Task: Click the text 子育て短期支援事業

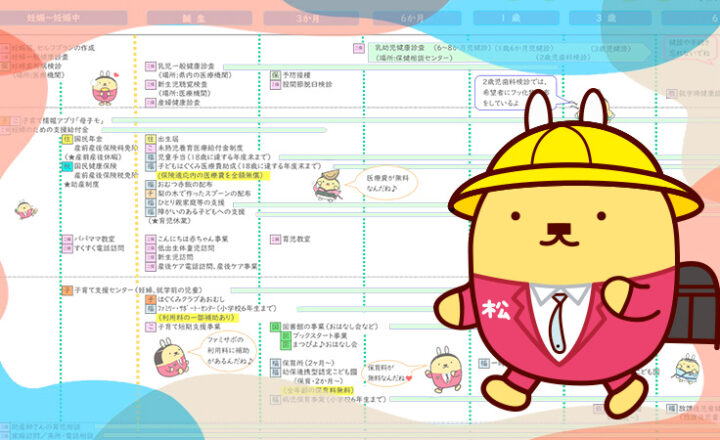Action: click(x=189, y=327)
